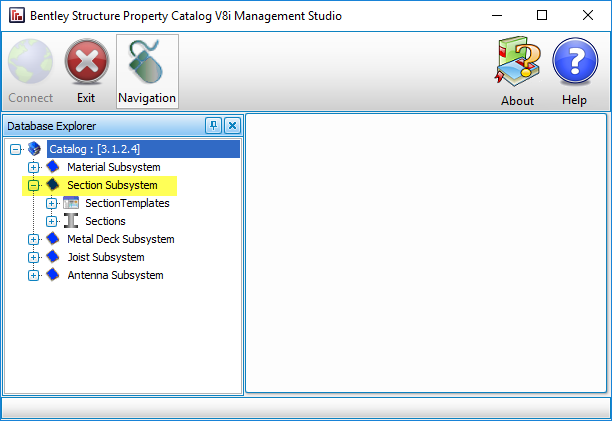Click the Connect globe icon
The image size is (612, 421).
30,61
